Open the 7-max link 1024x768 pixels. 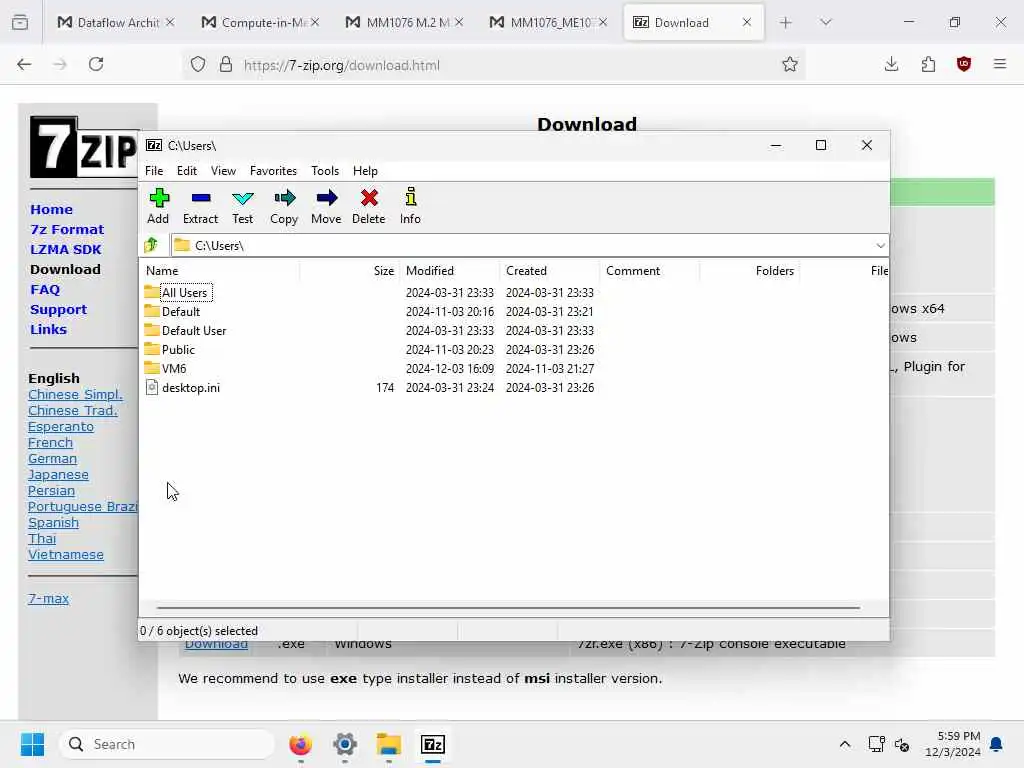click(48, 598)
